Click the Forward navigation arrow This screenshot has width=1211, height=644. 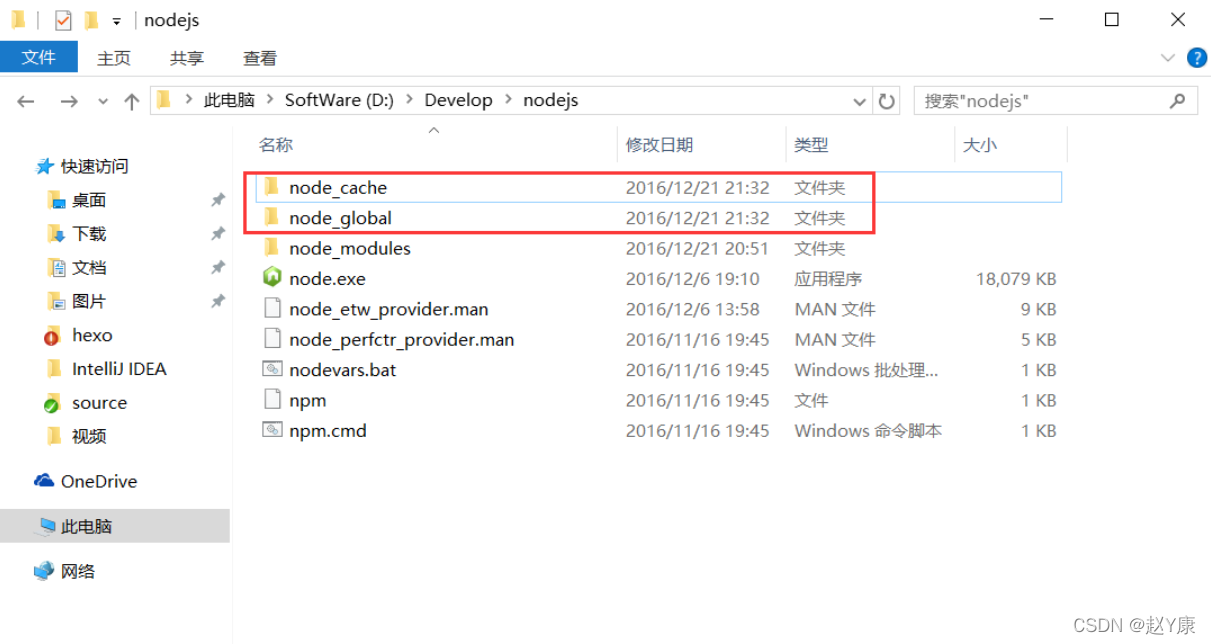pyautogui.click(x=69, y=101)
